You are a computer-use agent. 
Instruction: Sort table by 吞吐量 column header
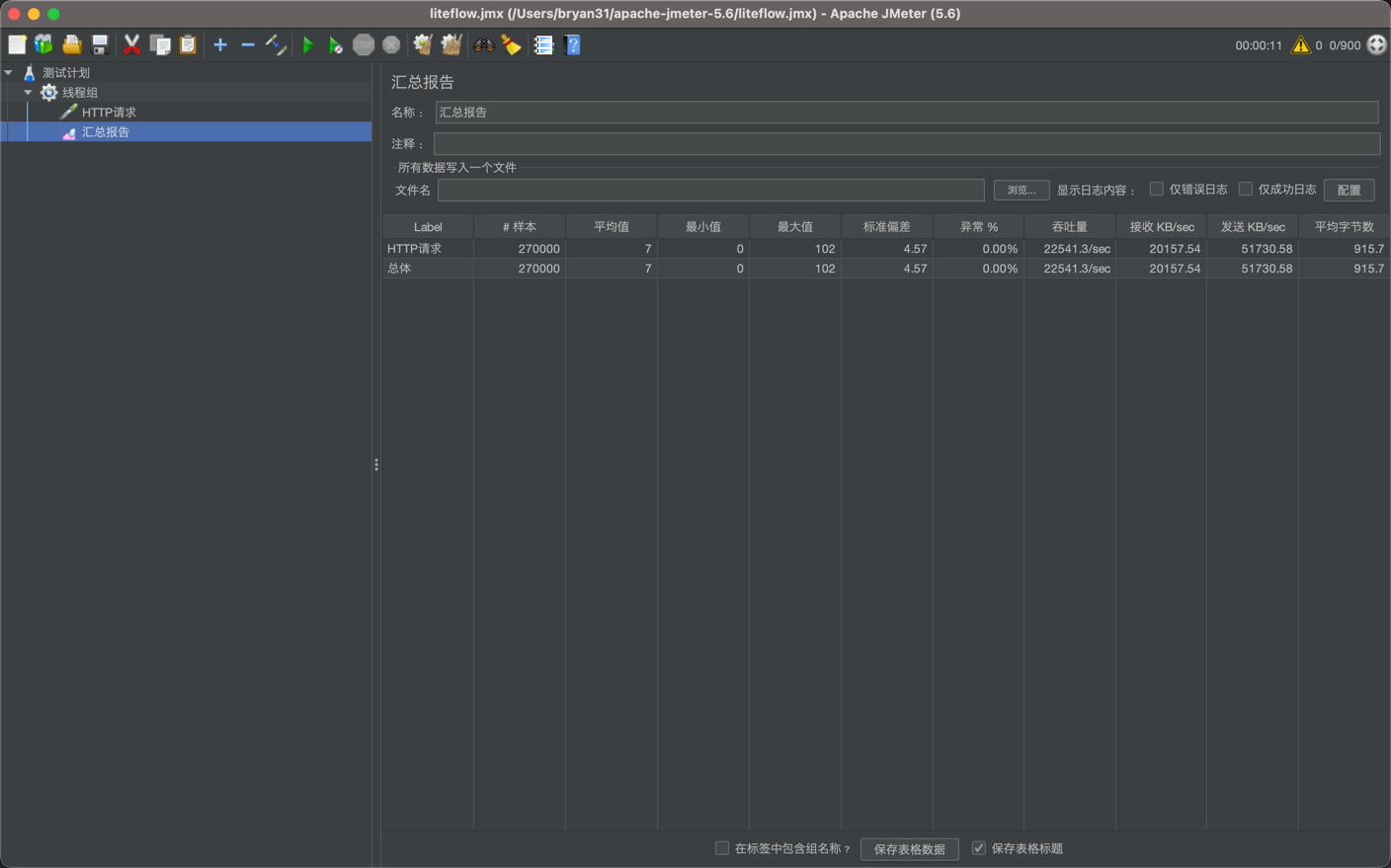tap(1069, 227)
